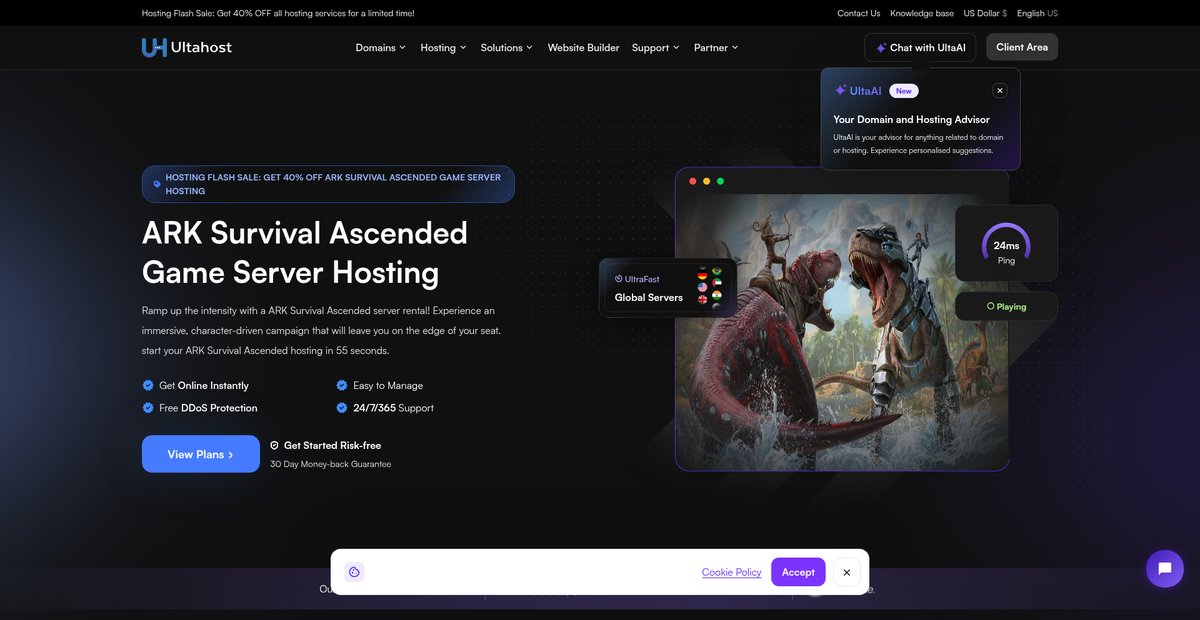Open the Cookie Policy link
The height and width of the screenshot is (620, 1200).
[x=731, y=572]
